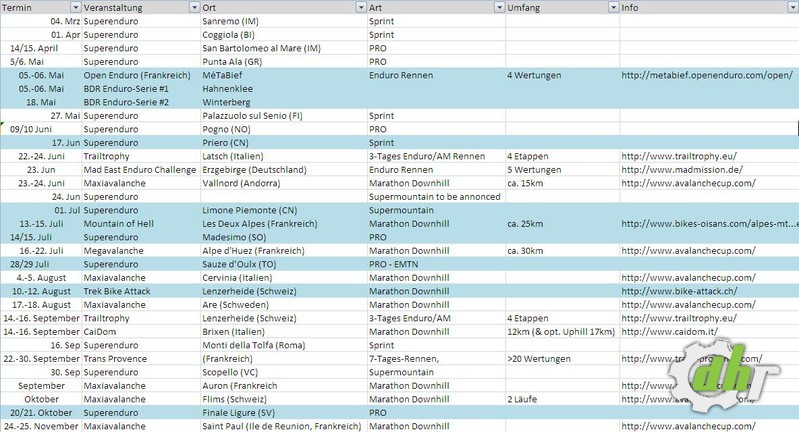Image resolution: width=799 pixels, height=432 pixels.
Task: Open the Info column filter dropdown
Action: [793, 8]
